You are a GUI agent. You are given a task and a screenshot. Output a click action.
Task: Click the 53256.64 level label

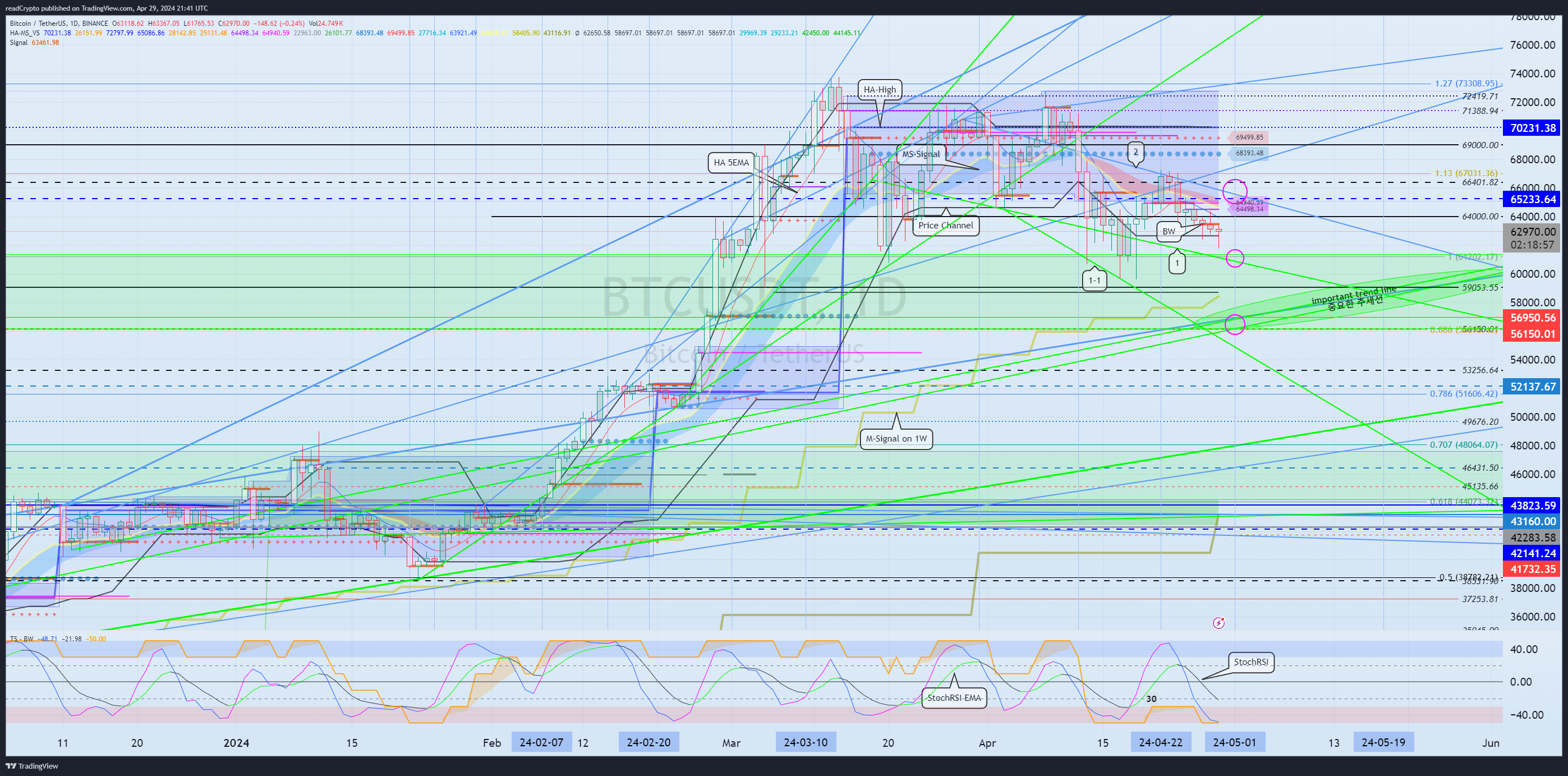pyautogui.click(x=1480, y=370)
